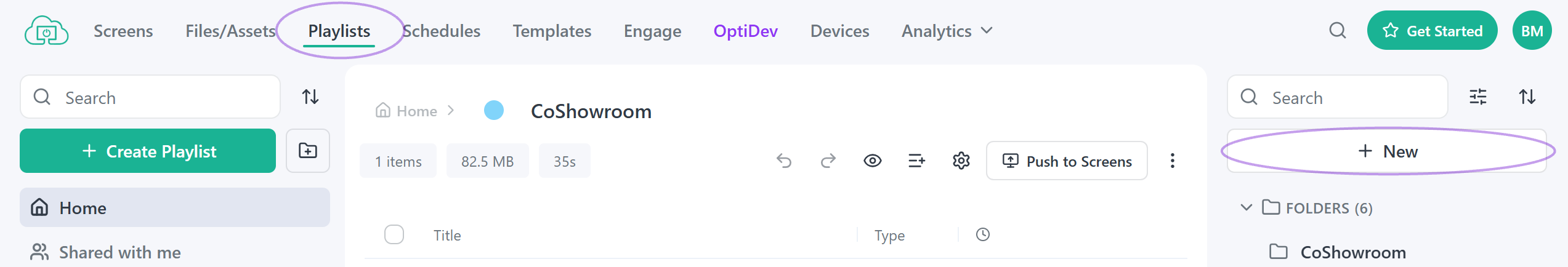The image size is (1568, 267).
Task: Switch to the Schedules tab
Action: tap(442, 31)
